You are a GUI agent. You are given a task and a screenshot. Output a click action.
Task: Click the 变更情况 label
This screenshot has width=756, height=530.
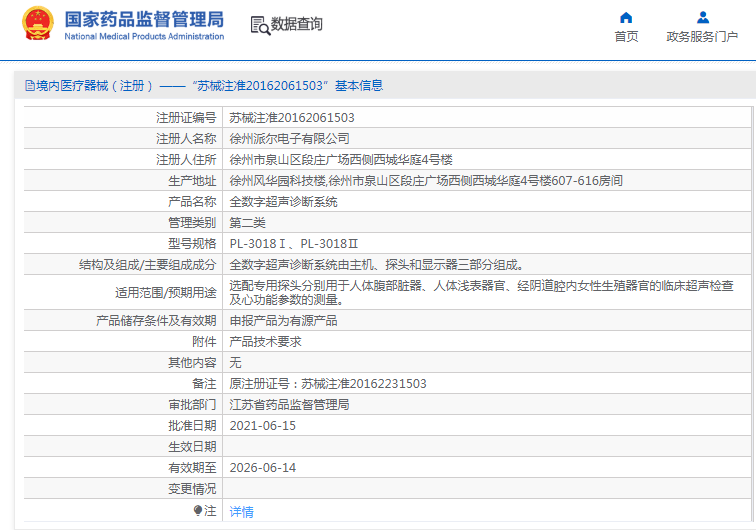(x=192, y=489)
